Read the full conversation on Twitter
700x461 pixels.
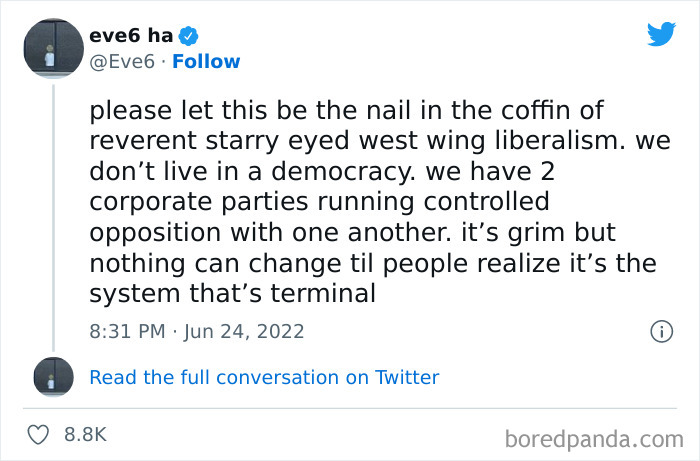click(264, 378)
